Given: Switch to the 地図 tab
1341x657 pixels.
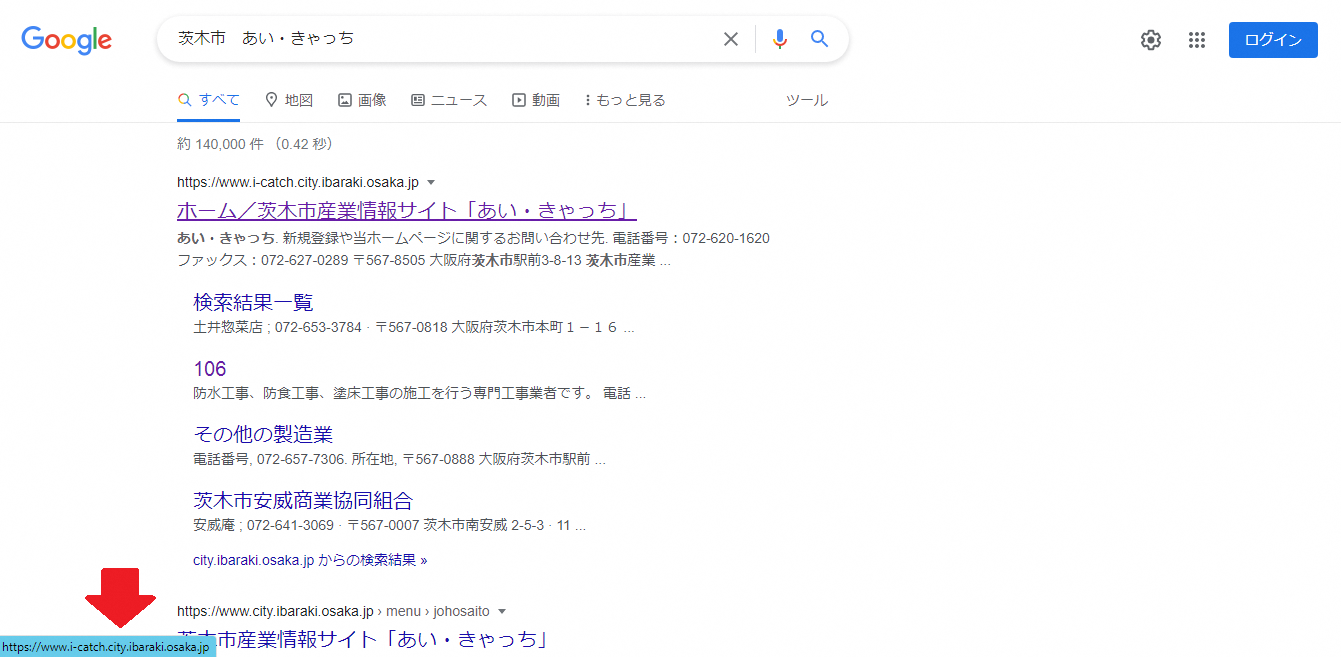Looking at the screenshot, I should (289, 100).
